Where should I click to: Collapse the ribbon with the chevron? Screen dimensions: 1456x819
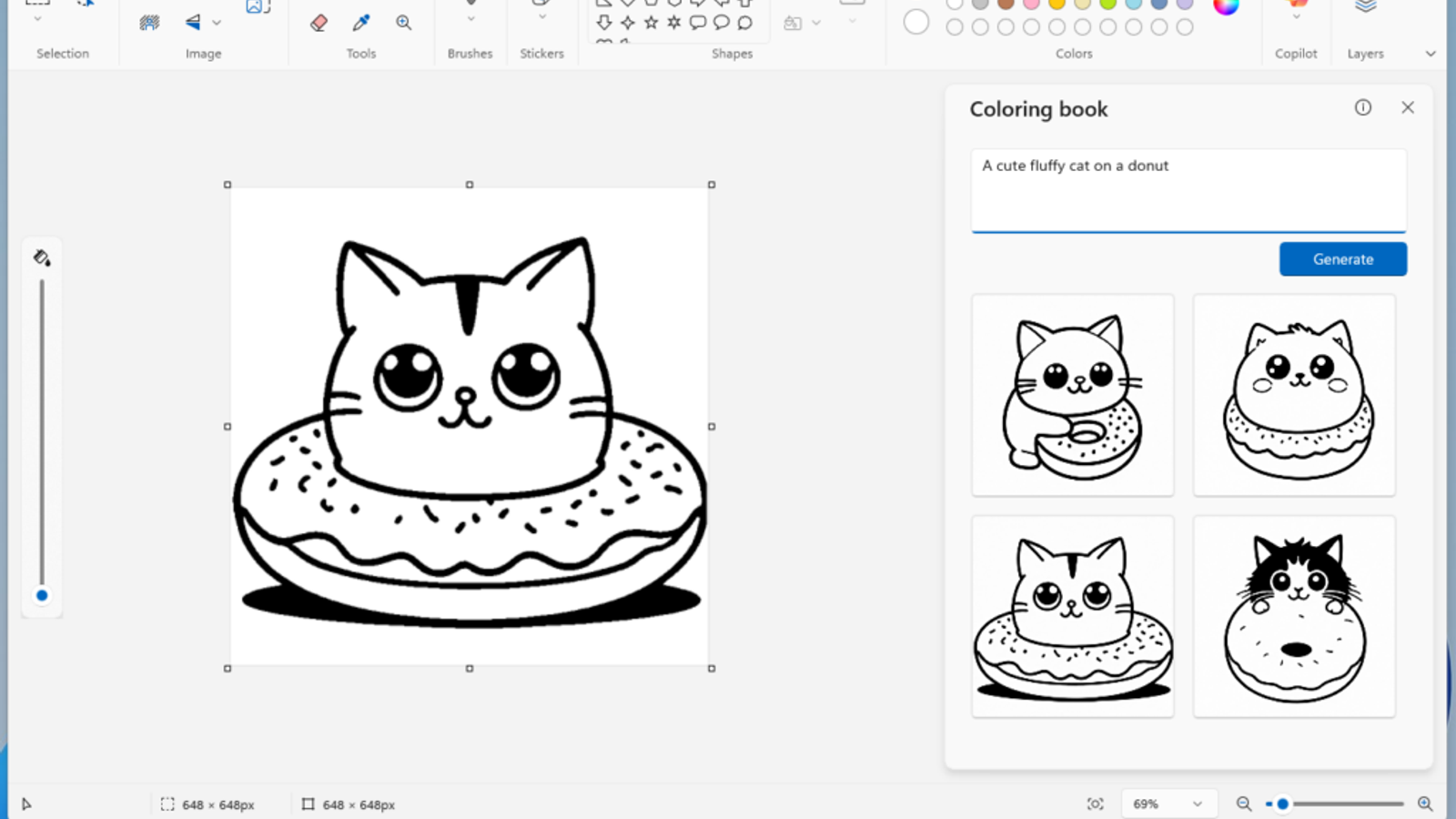[1431, 54]
